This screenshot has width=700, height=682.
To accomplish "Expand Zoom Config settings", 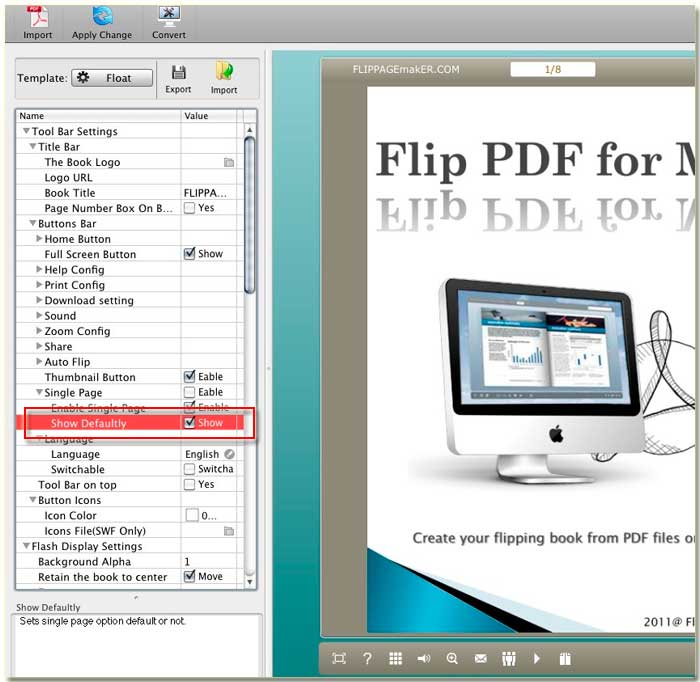I will click(x=39, y=331).
